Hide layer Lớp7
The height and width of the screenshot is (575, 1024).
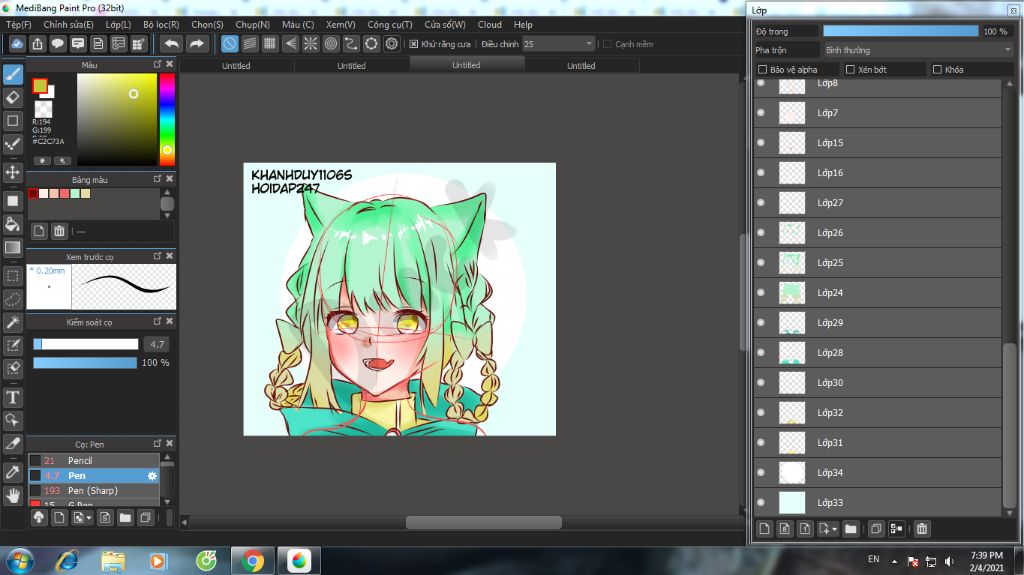pos(761,112)
